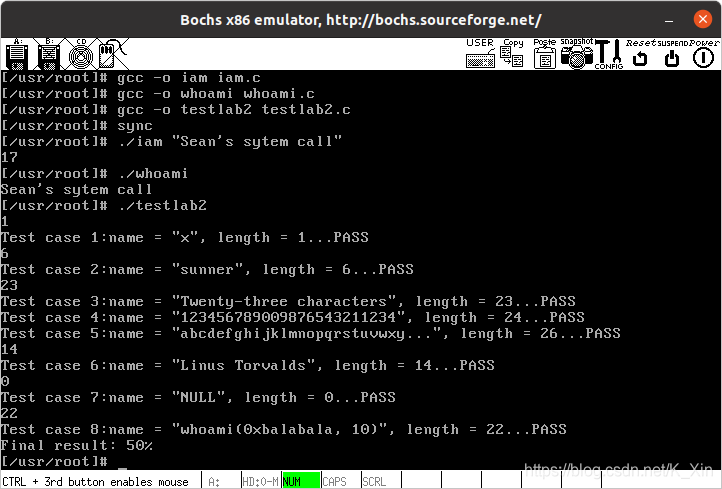The width and height of the screenshot is (722, 489).
Task: Click the output '22' line
Action: 9,413
